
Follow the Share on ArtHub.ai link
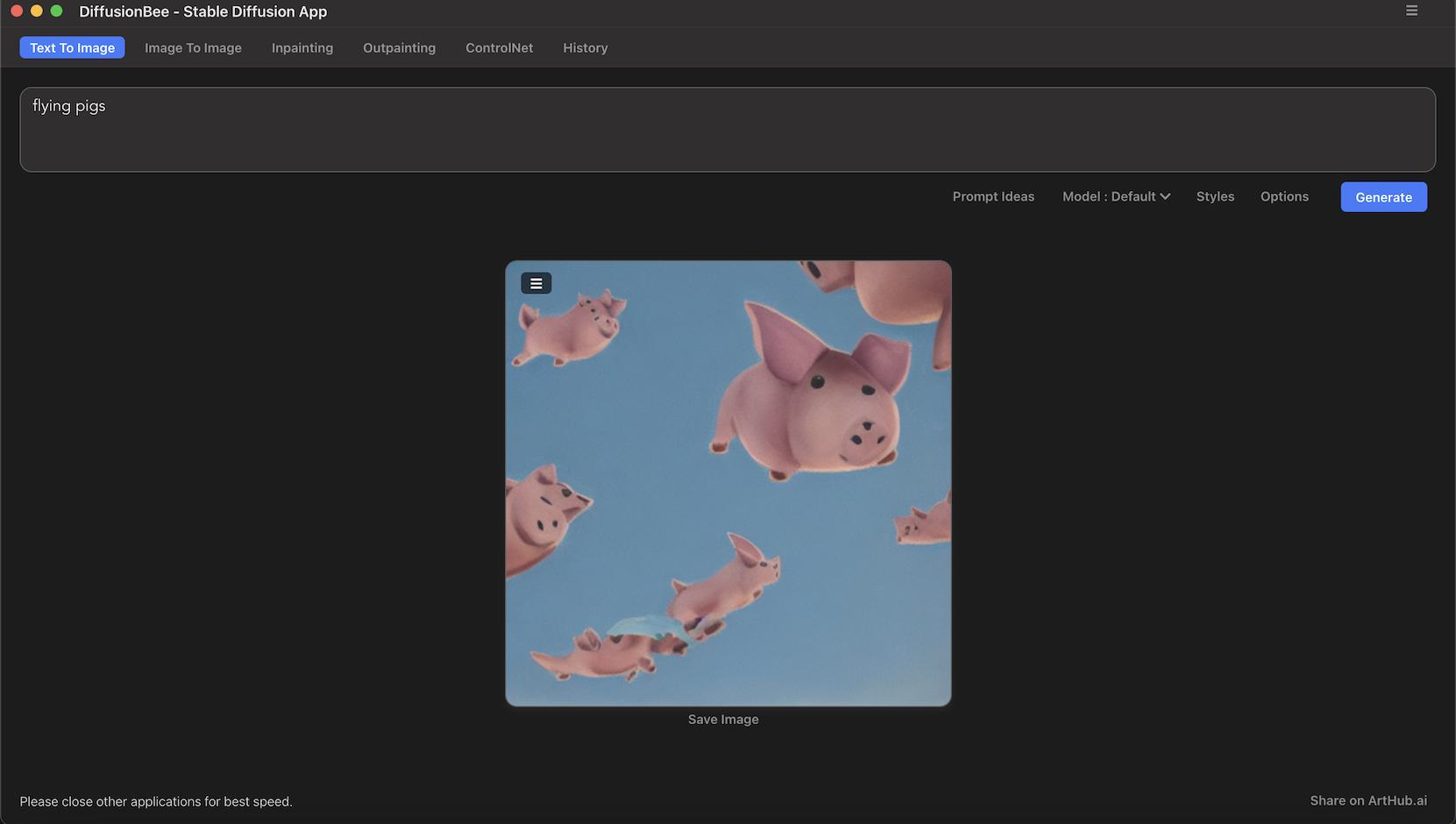(1367, 800)
